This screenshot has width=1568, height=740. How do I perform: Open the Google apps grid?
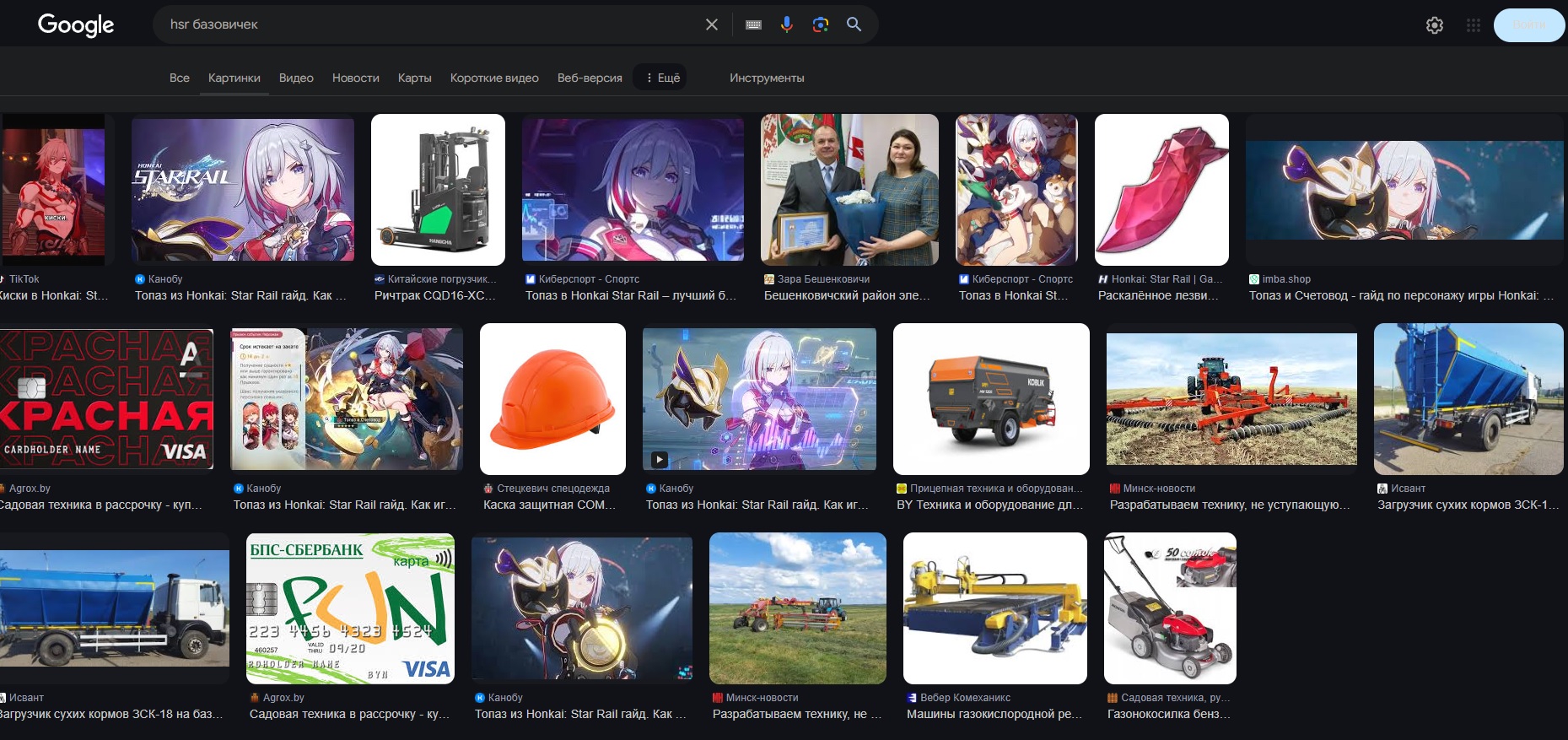click(1474, 25)
